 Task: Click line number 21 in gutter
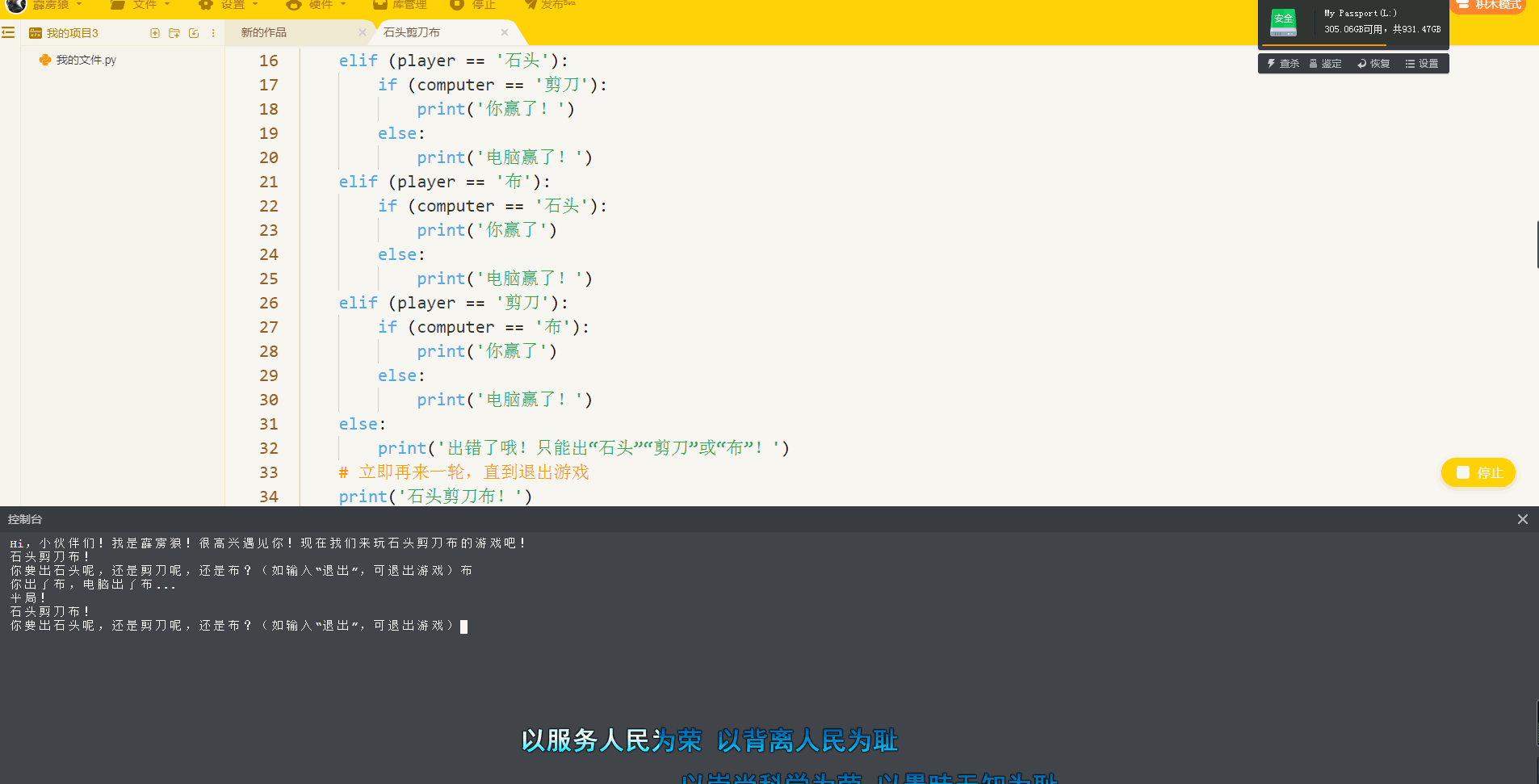click(x=269, y=182)
